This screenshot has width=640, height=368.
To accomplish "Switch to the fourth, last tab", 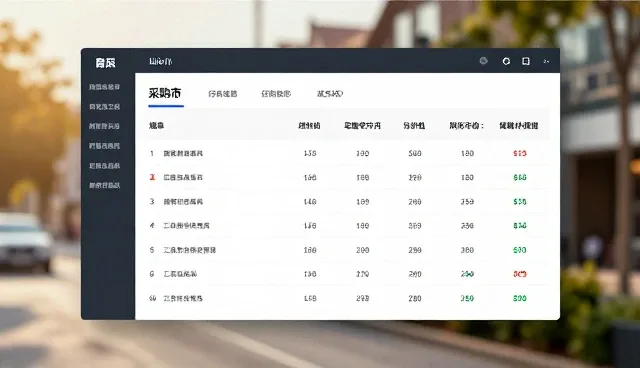I will click(330, 94).
